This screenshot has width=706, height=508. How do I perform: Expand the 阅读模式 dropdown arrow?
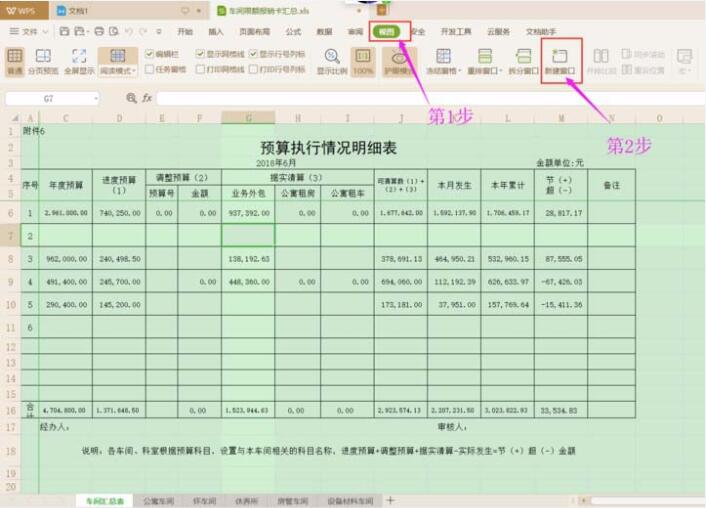click(x=134, y=71)
